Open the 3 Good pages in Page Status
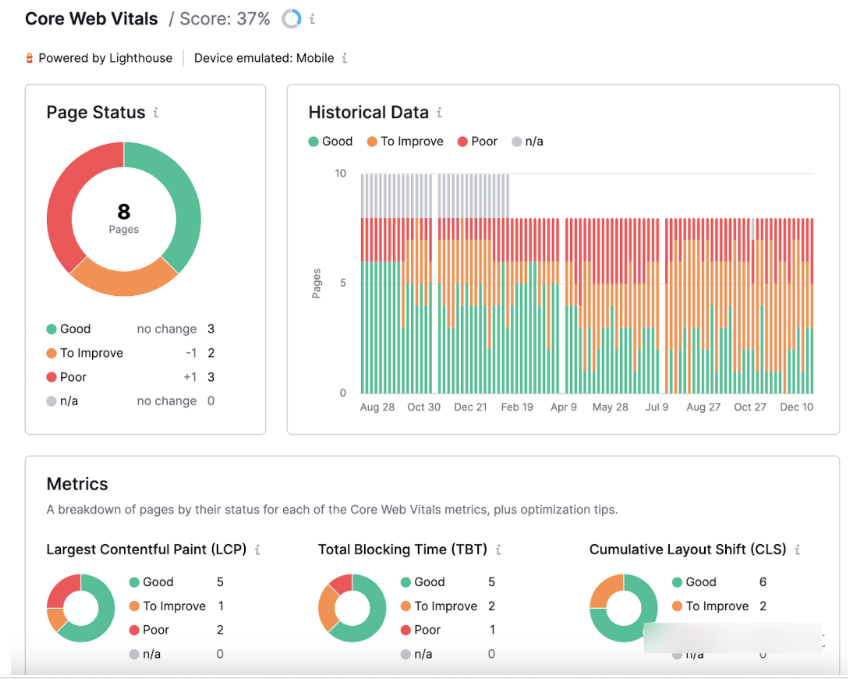Viewport: 848px width, 679px height. (211, 329)
